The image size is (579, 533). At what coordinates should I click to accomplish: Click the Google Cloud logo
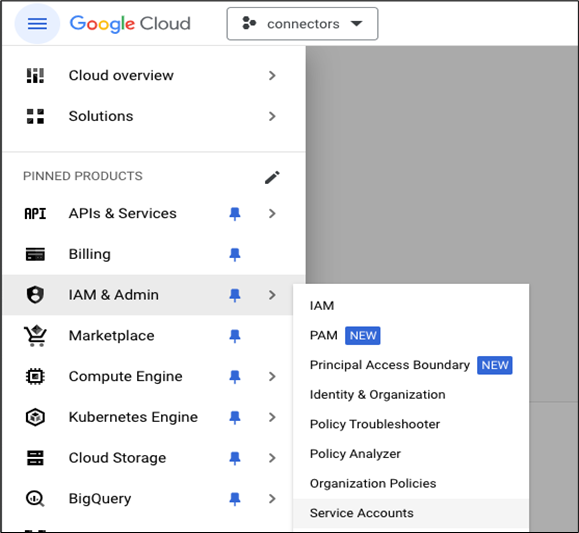pos(130,24)
